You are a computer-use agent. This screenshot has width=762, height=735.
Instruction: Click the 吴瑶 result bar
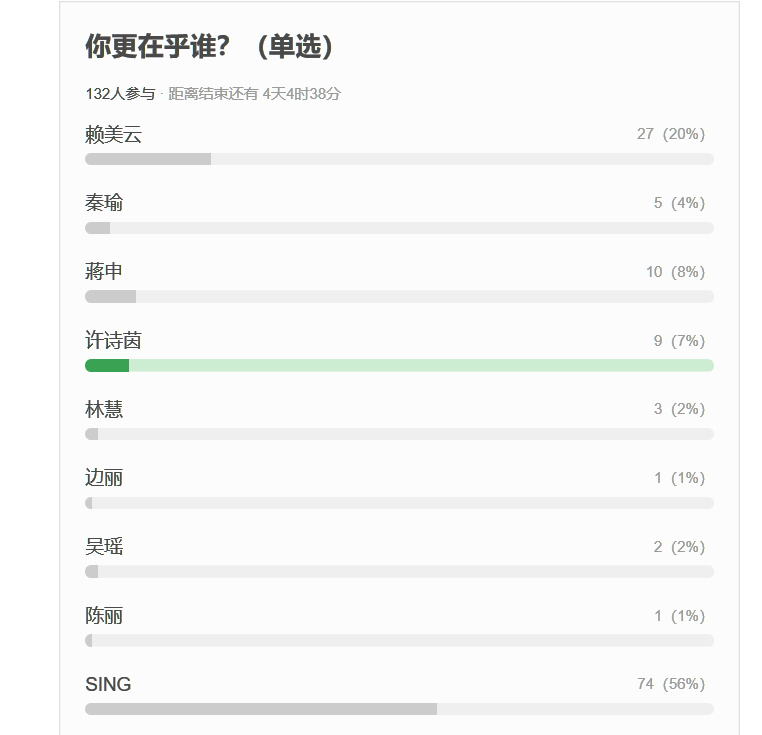click(x=399, y=572)
